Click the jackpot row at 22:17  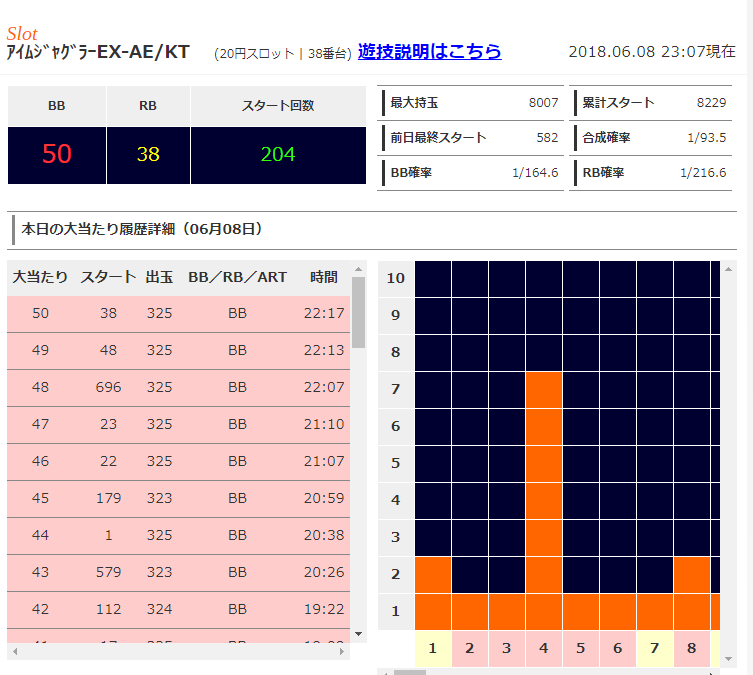click(179, 313)
